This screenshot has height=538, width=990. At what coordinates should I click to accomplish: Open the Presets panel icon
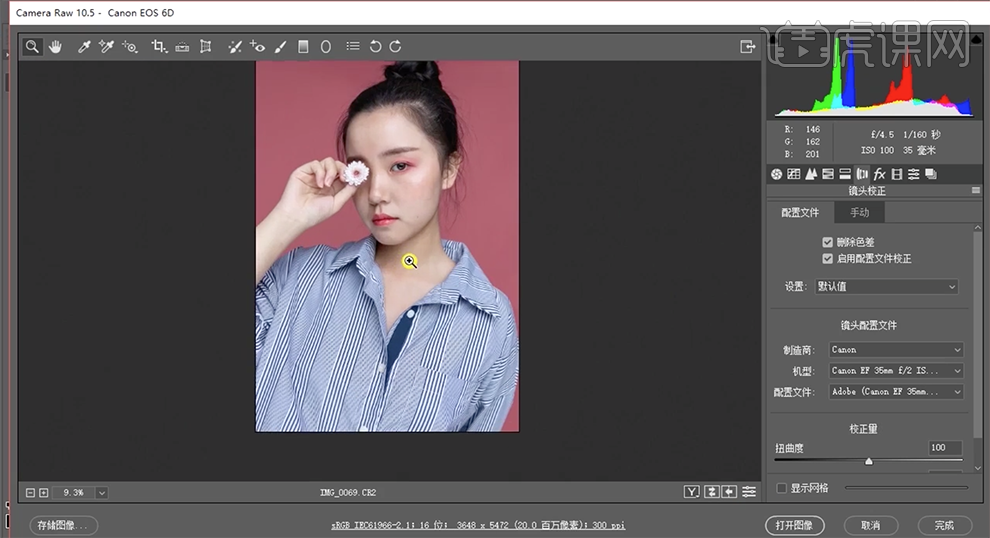coord(914,174)
